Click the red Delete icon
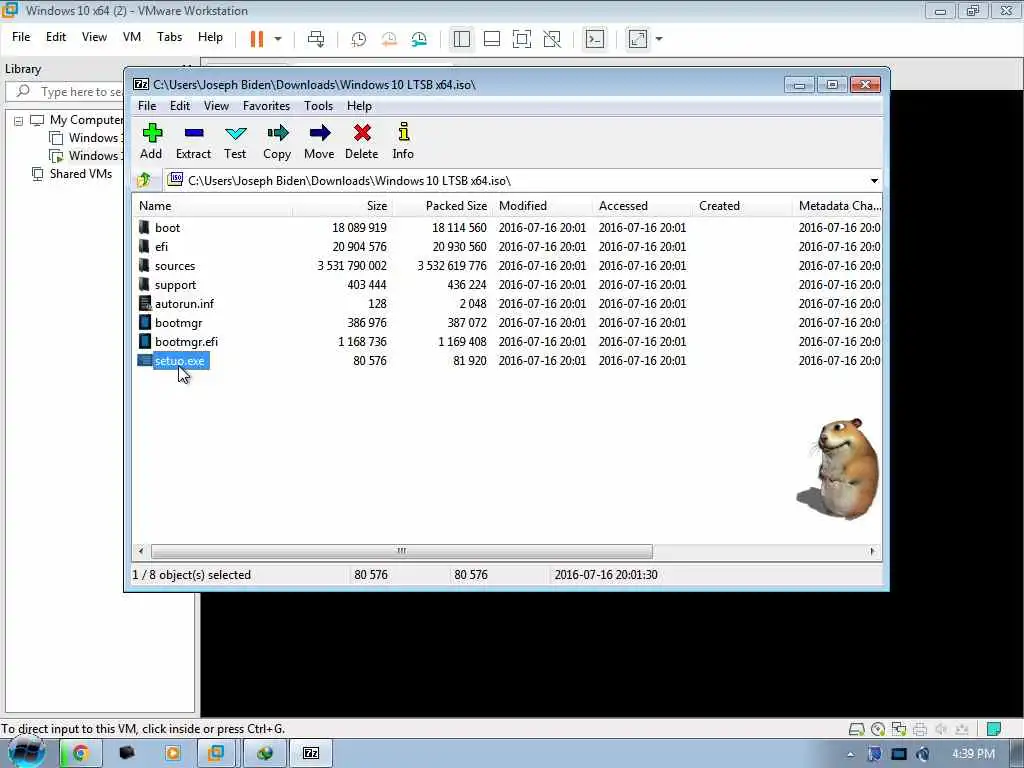Viewport: 1024px width, 768px height. click(362, 141)
